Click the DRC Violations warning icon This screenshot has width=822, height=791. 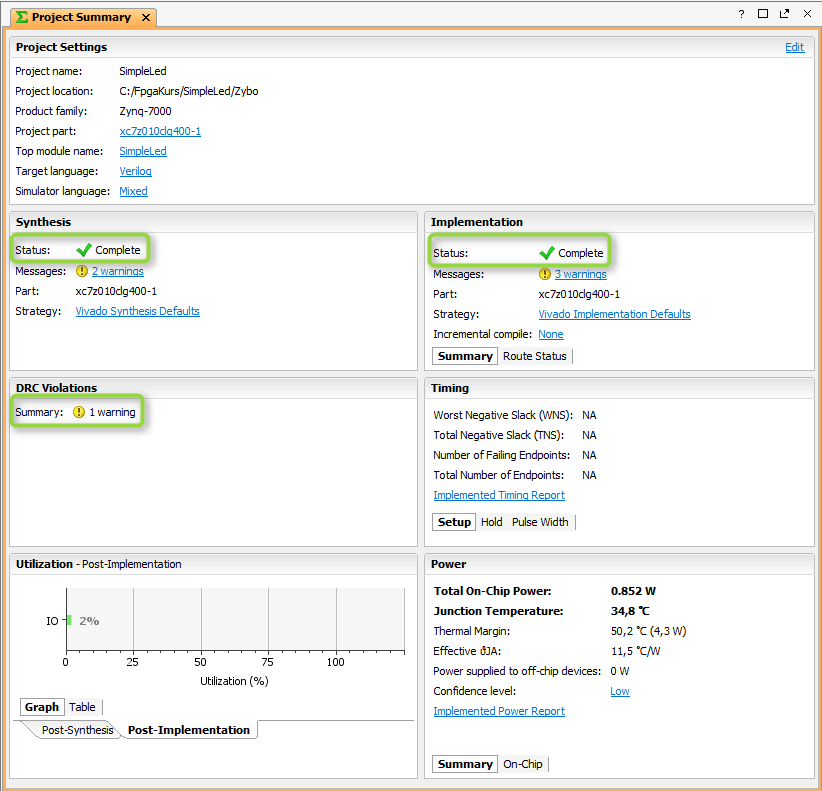coord(79,412)
